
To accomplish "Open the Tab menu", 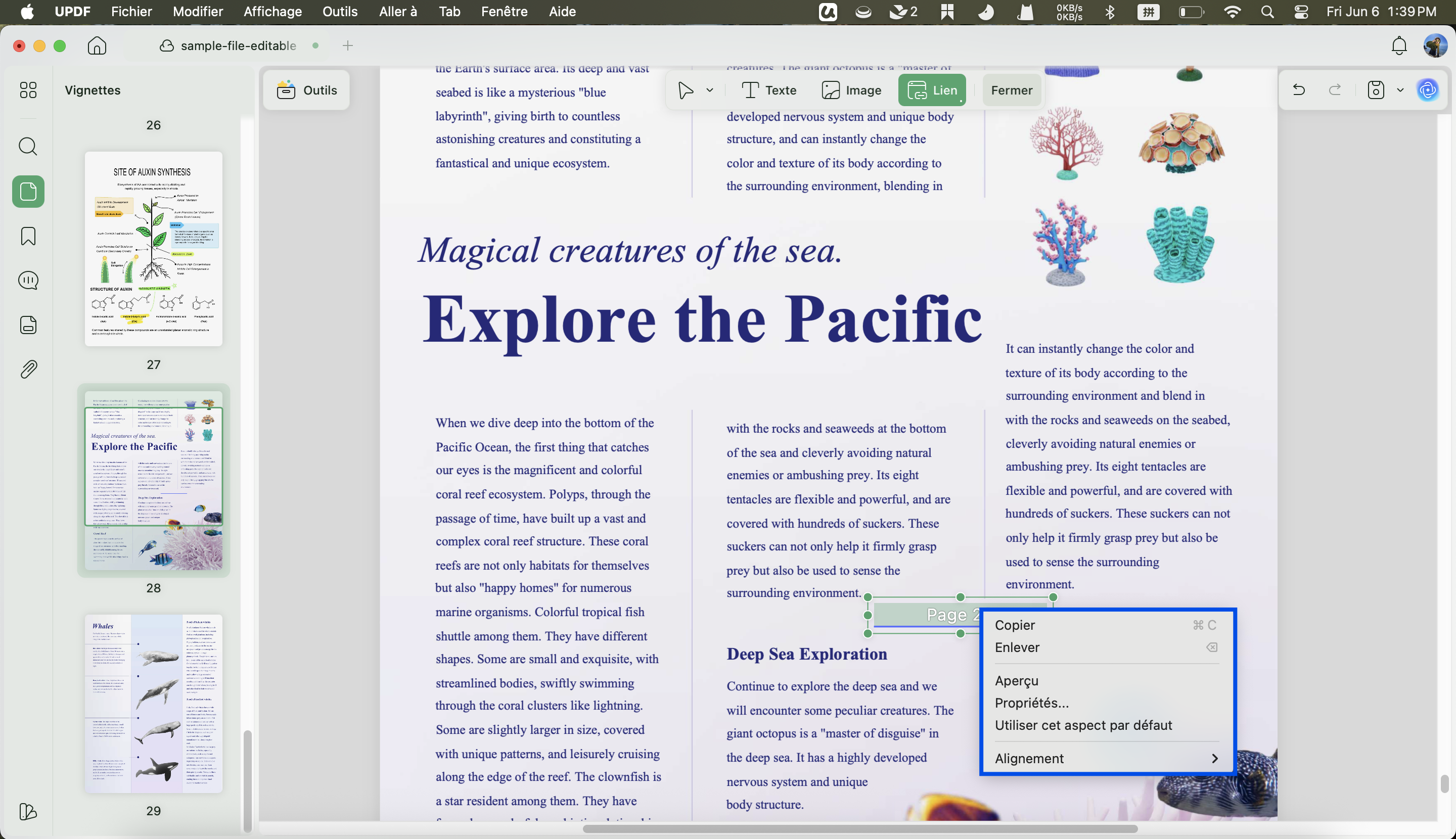I will tap(449, 12).
